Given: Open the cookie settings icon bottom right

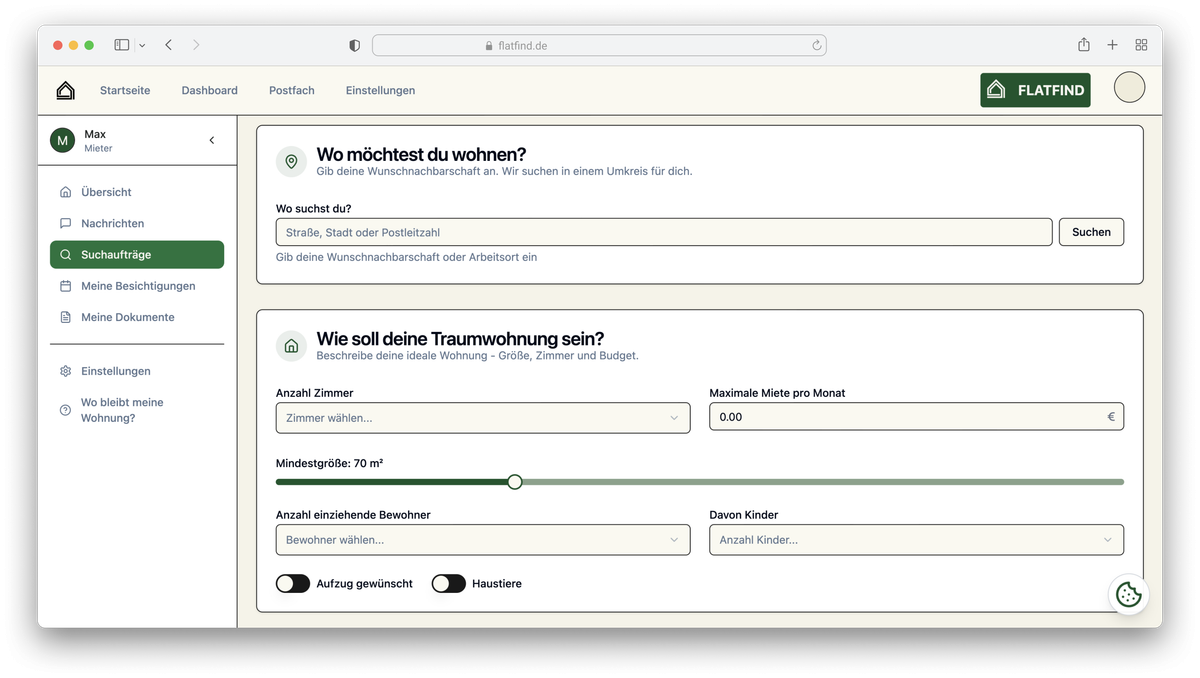Looking at the screenshot, I should coord(1128,594).
